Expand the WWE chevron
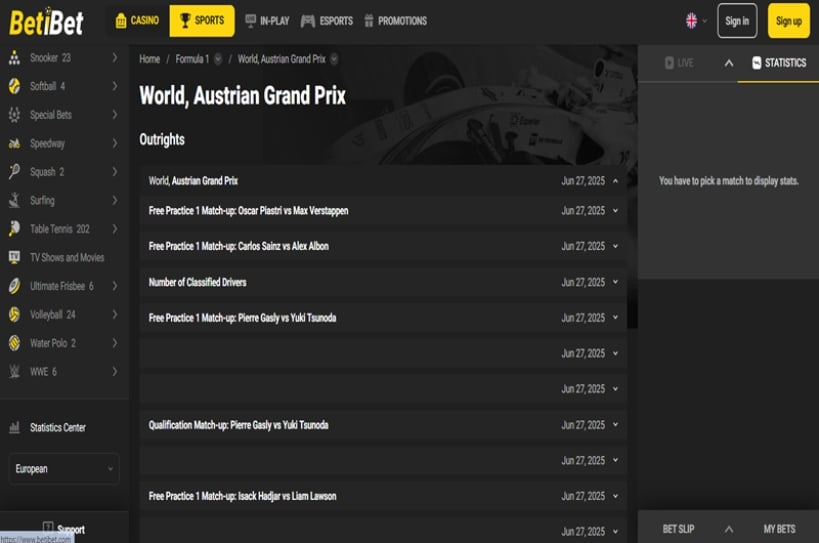 (x=114, y=371)
